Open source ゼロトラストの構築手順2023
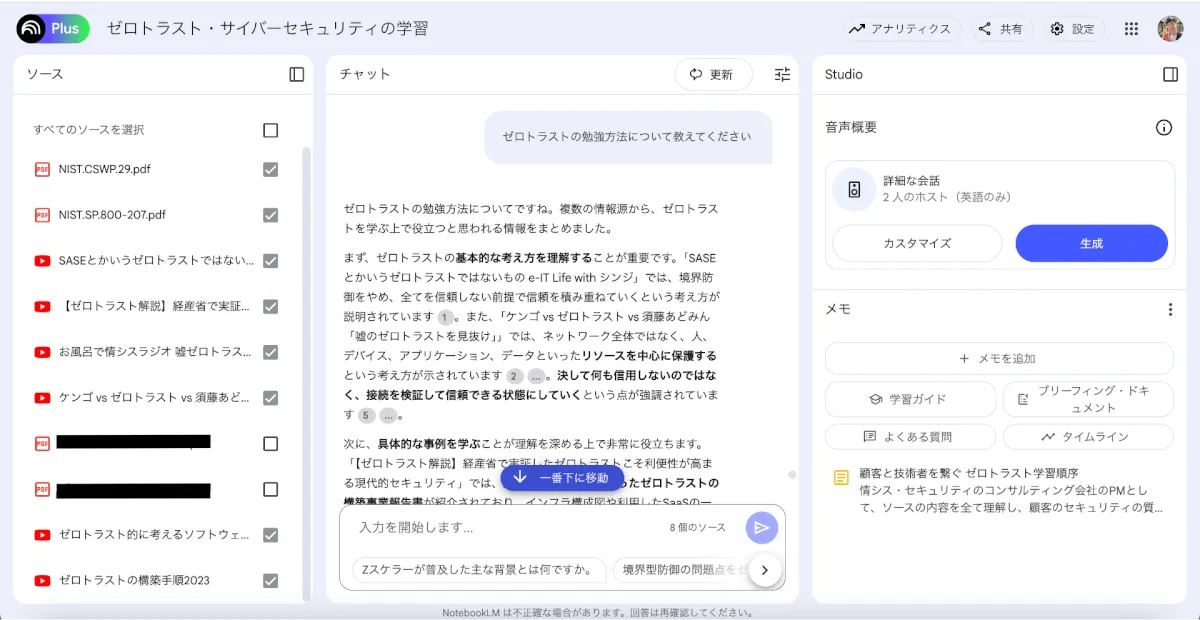Screen dimensions: 1200x620 coord(134,580)
